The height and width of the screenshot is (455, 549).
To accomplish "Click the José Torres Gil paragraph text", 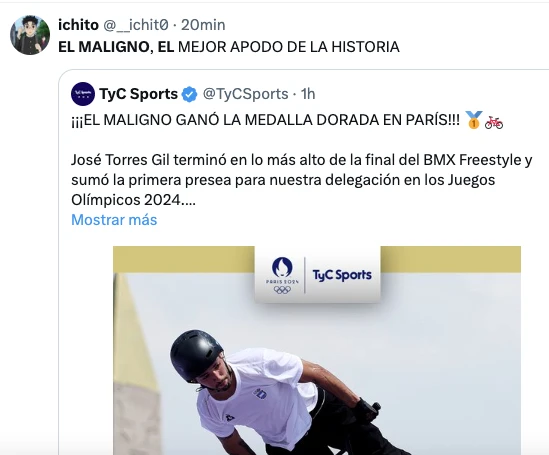I will click(x=301, y=180).
